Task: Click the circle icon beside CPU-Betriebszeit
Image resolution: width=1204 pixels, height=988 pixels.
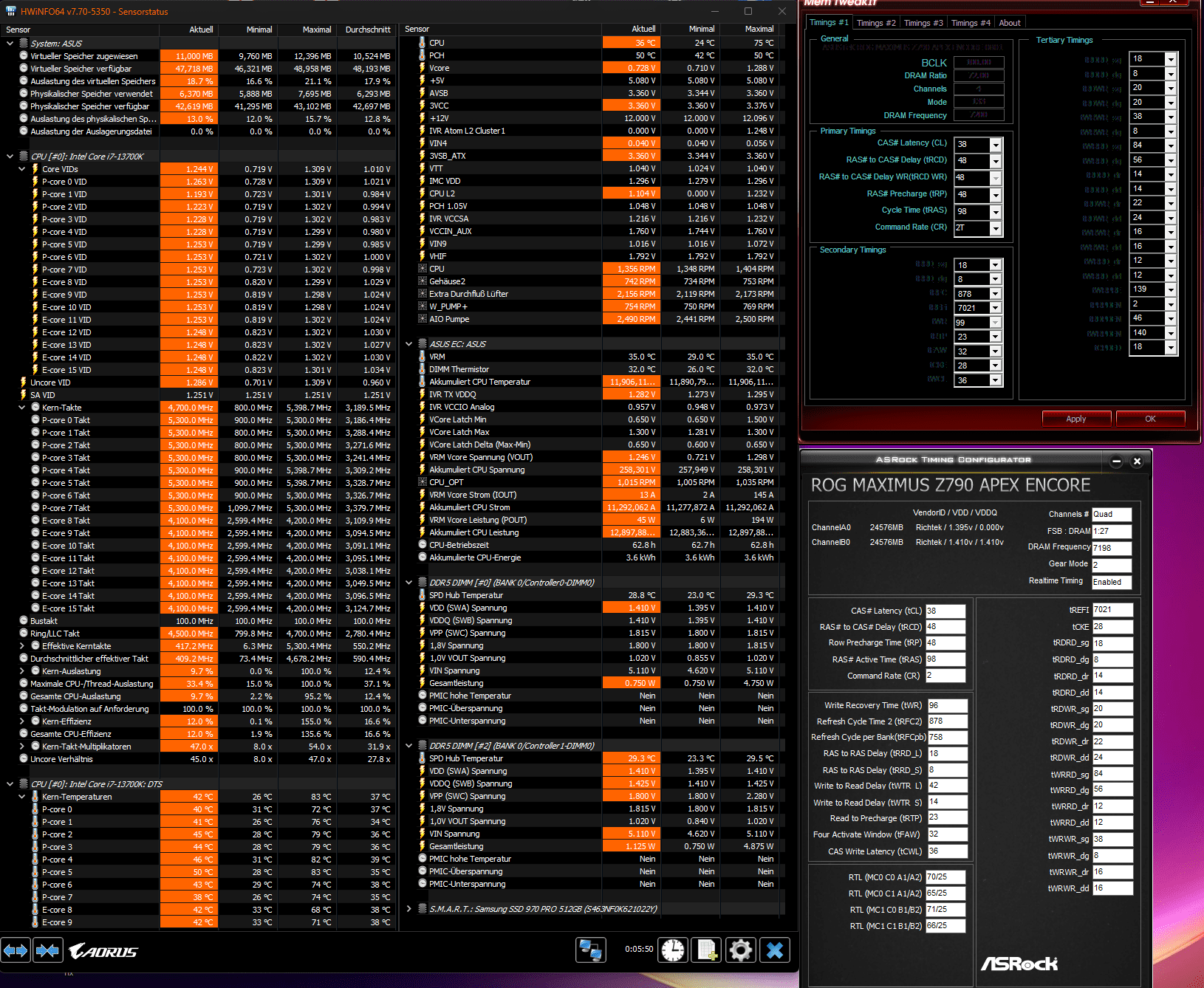Action: pos(423,545)
